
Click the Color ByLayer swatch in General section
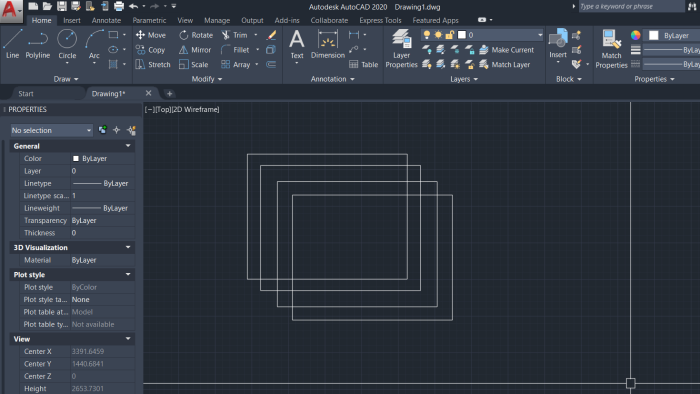pos(75,158)
